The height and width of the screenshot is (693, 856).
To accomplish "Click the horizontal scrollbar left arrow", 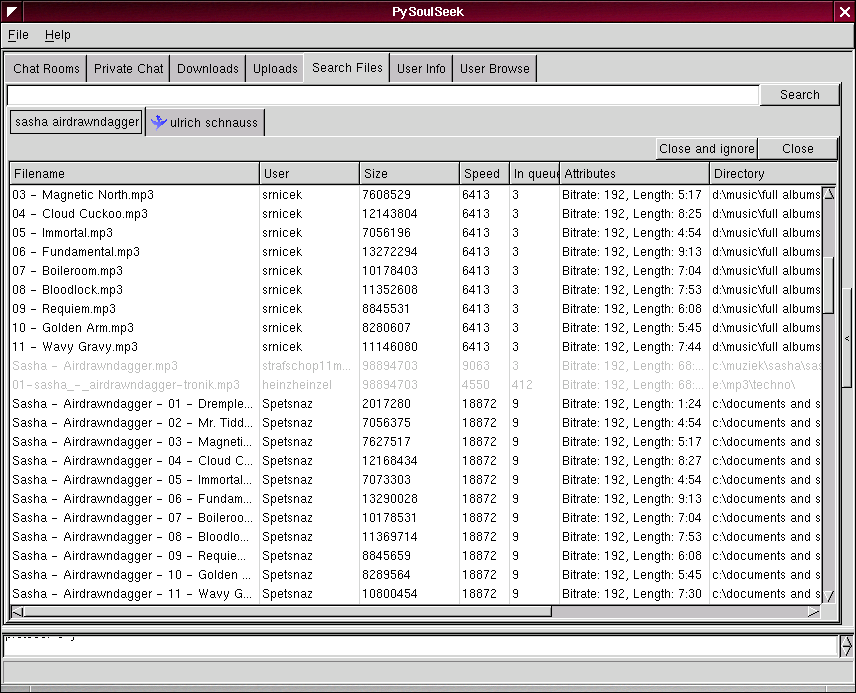I will click(17, 612).
